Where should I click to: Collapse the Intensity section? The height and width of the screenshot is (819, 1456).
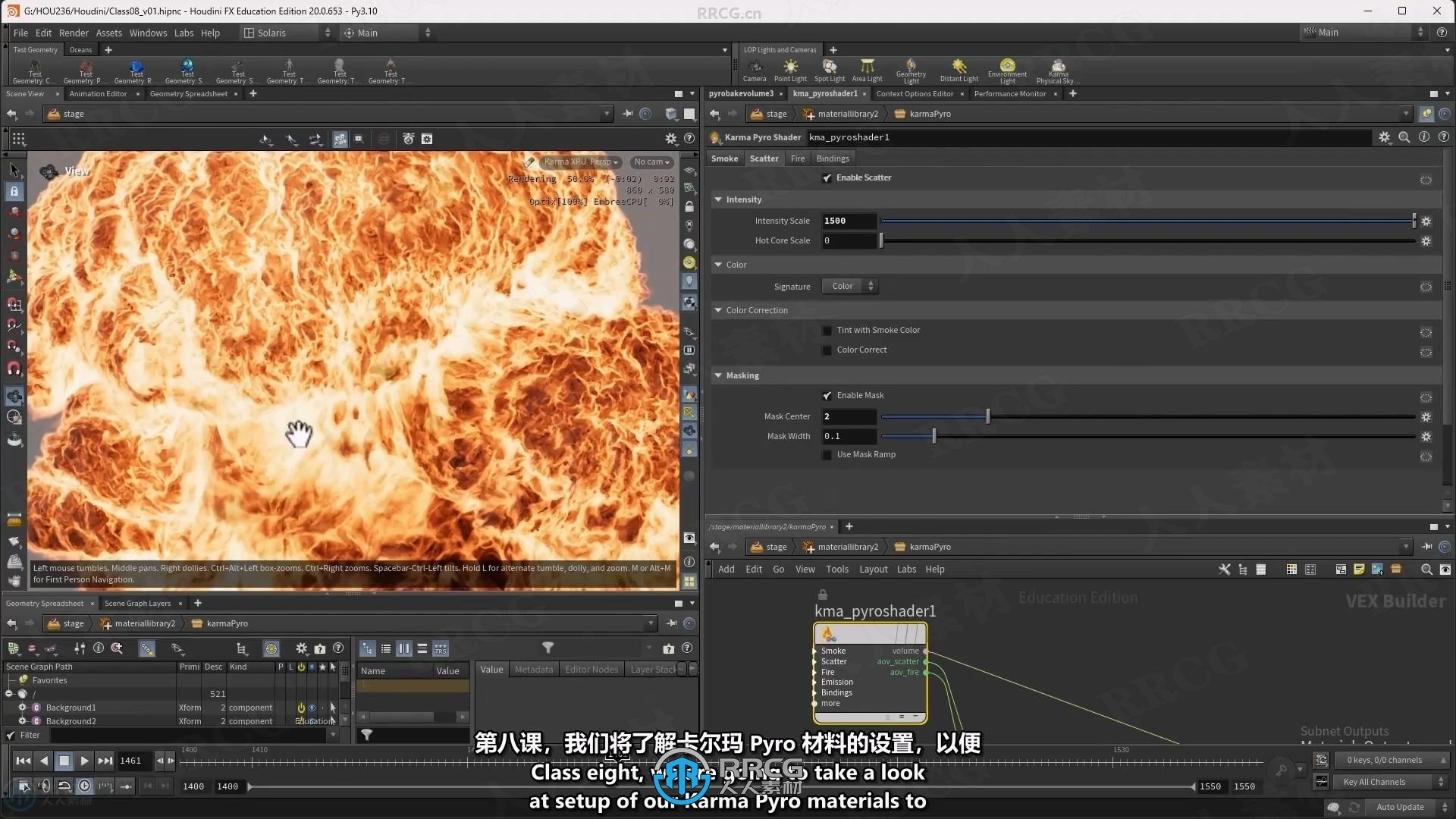tap(717, 199)
